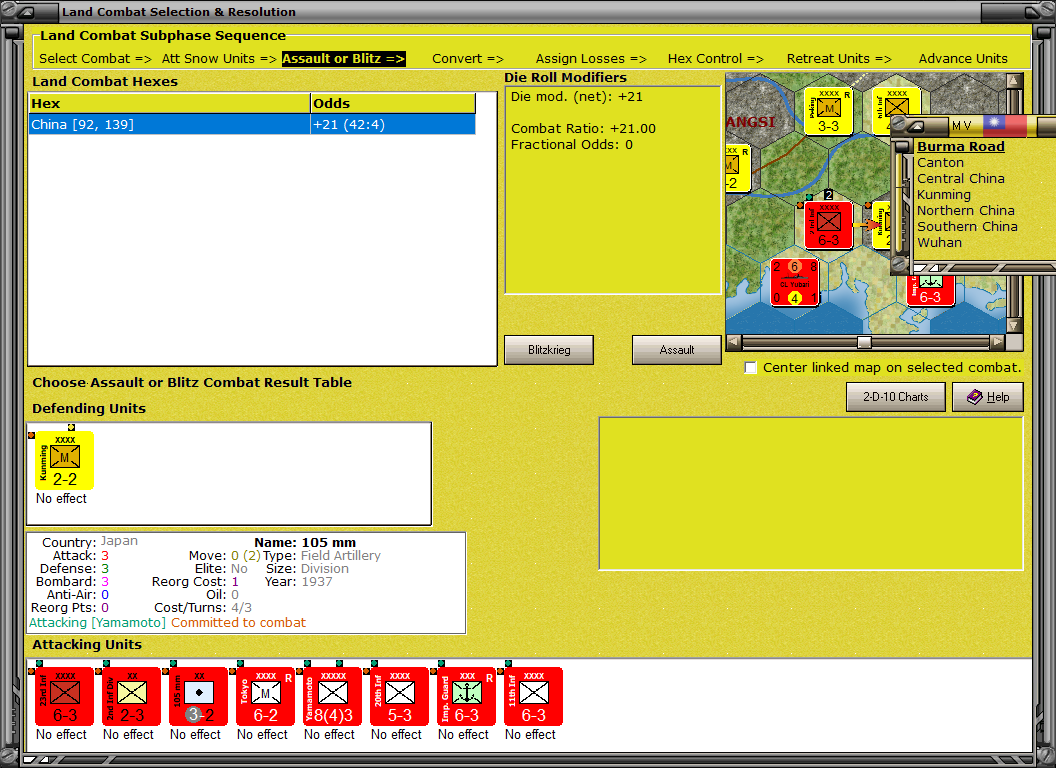Click the defending Kunming 2-2 unit
The width and height of the screenshot is (1056, 768).
(62, 460)
